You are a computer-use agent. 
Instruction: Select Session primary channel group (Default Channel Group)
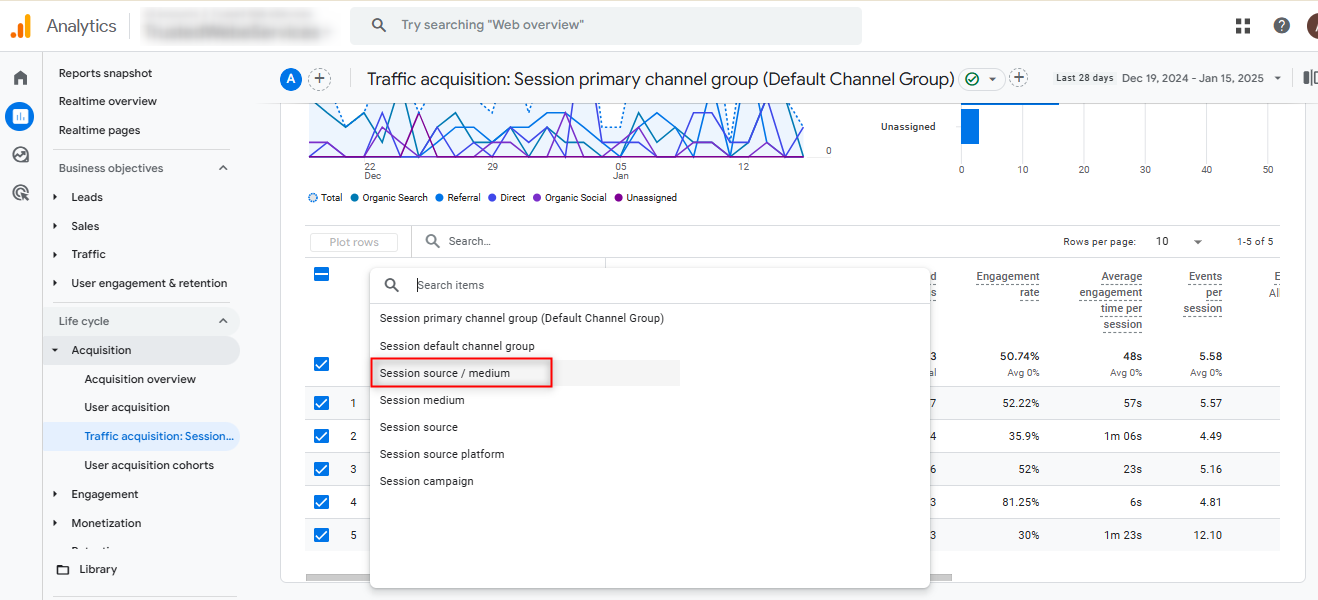coord(524,318)
